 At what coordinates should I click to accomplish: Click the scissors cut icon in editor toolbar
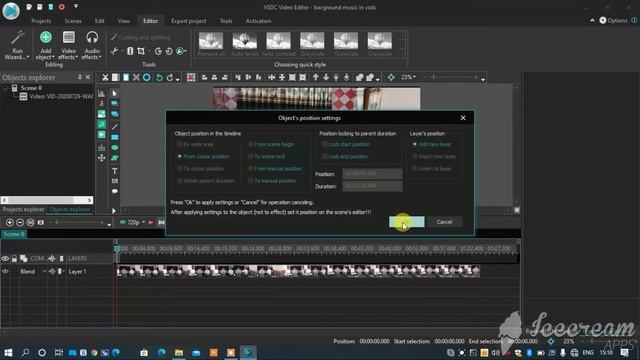(105, 78)
